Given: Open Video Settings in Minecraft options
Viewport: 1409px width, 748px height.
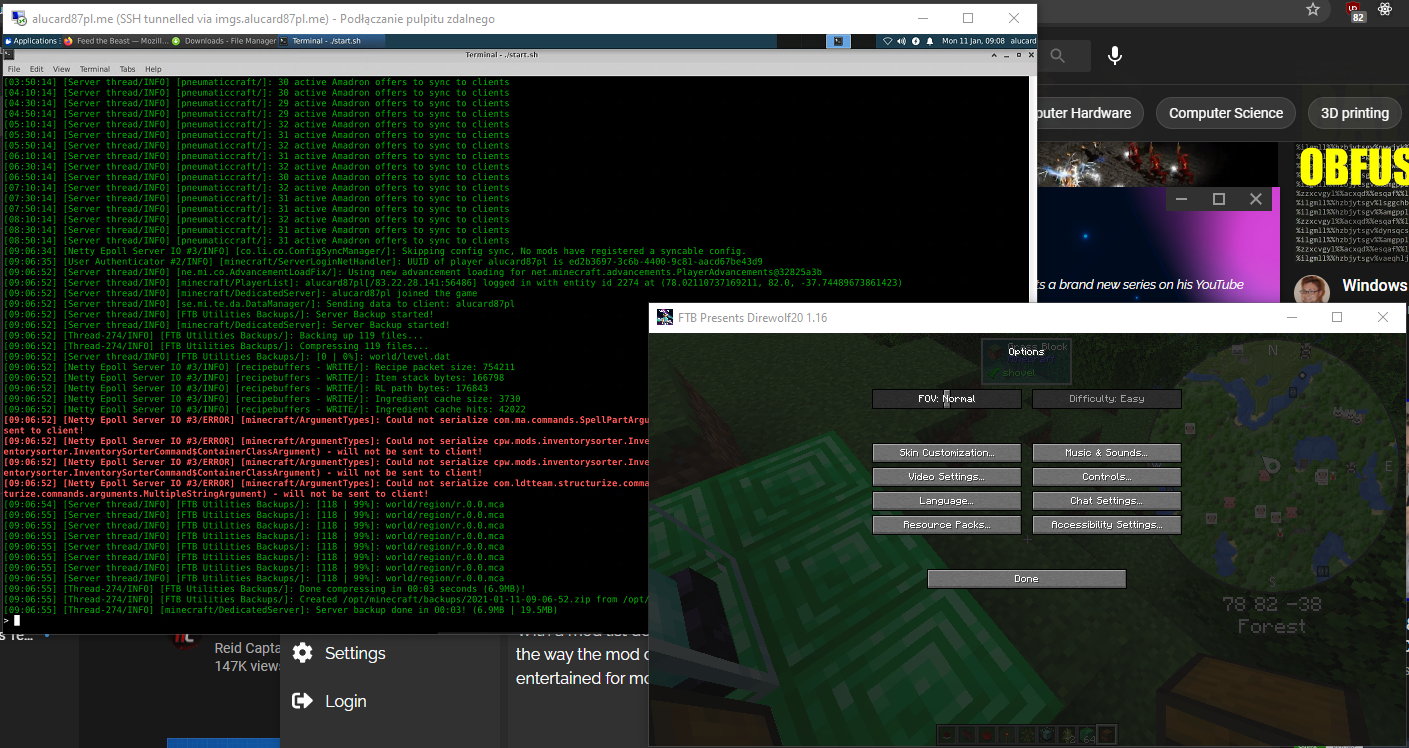Looking at the screenshot, I should 946,477.
